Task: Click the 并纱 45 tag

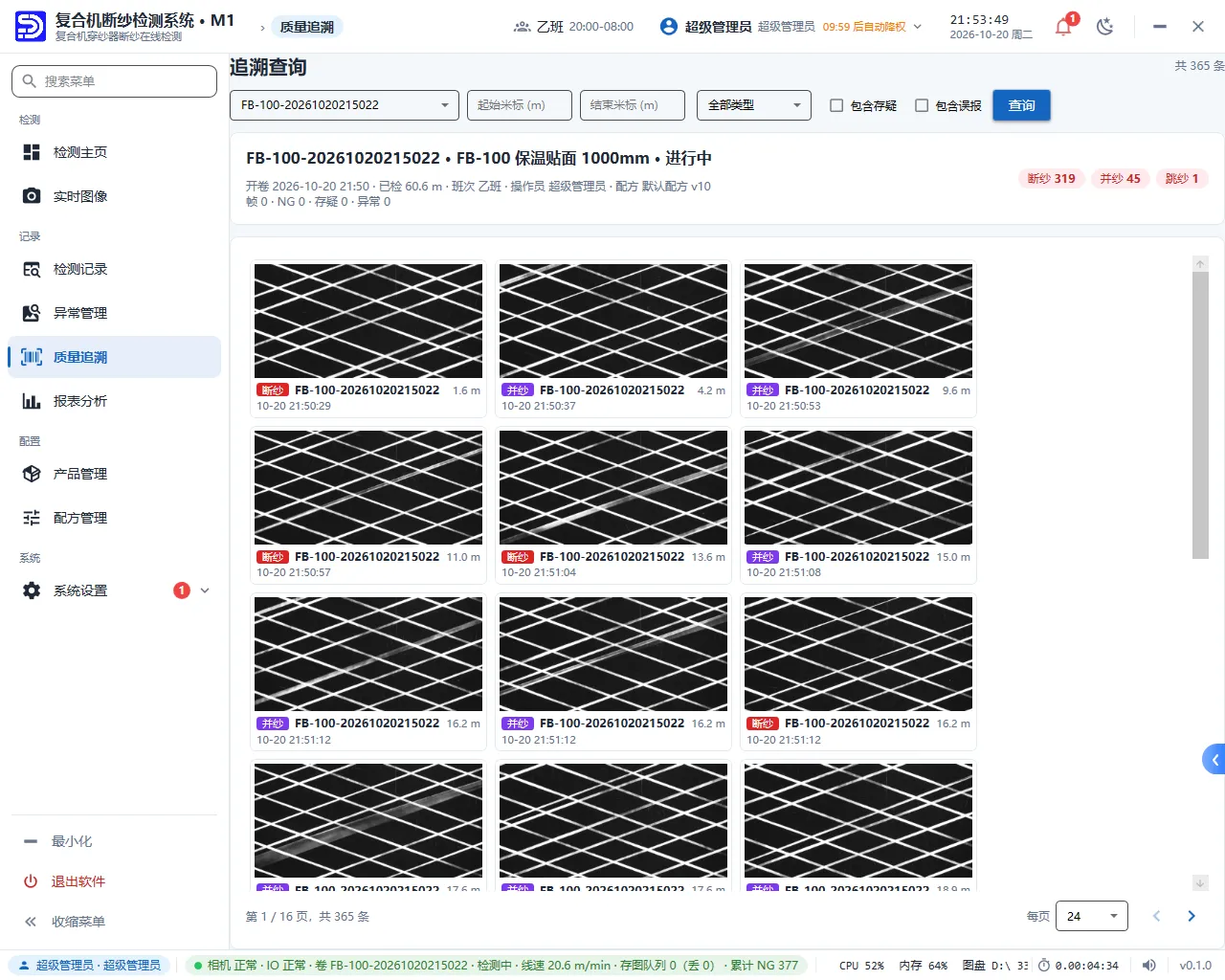Action: click(1120, 179)
